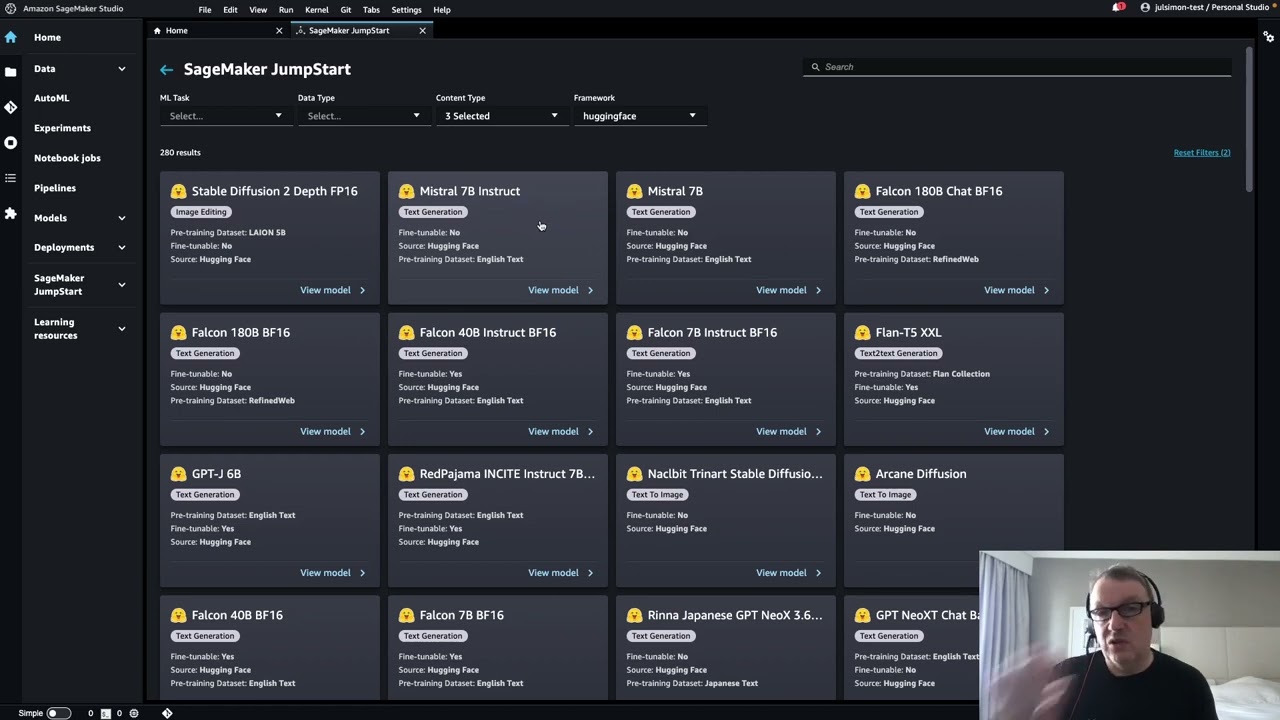
Task: Open the Git panel icon in left sidebar
Action: [10, 107]
